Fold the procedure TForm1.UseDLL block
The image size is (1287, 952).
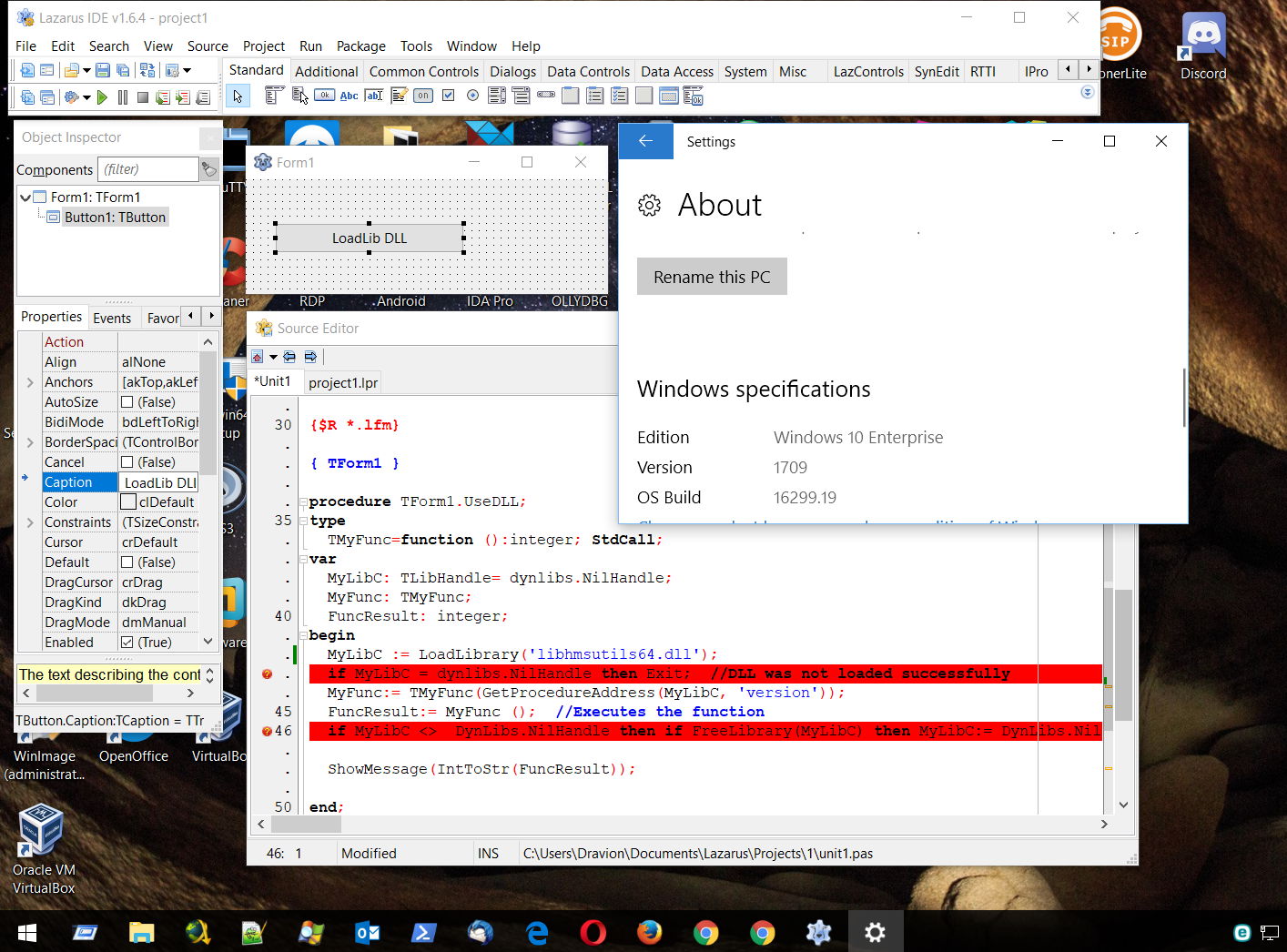click(x=303, y=501)
